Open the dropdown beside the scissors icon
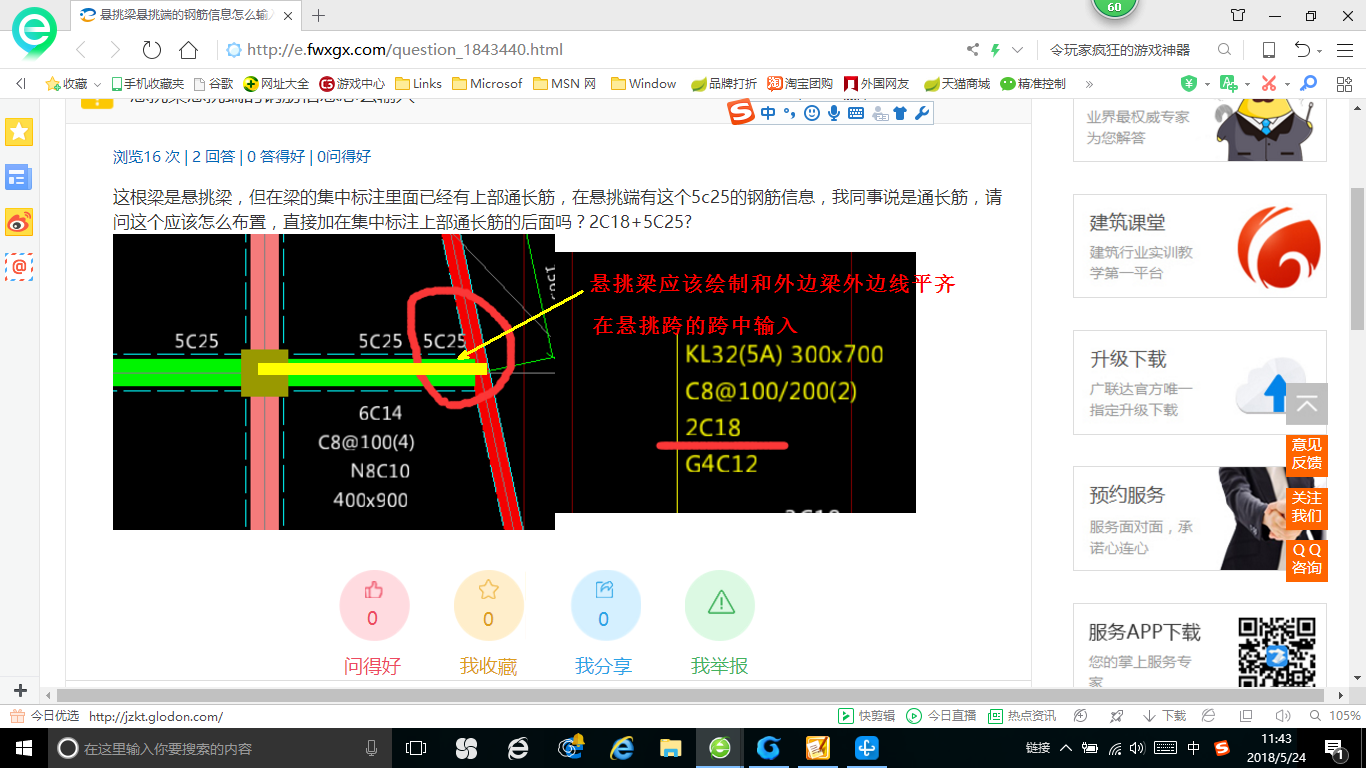 tap(1287, 84)
